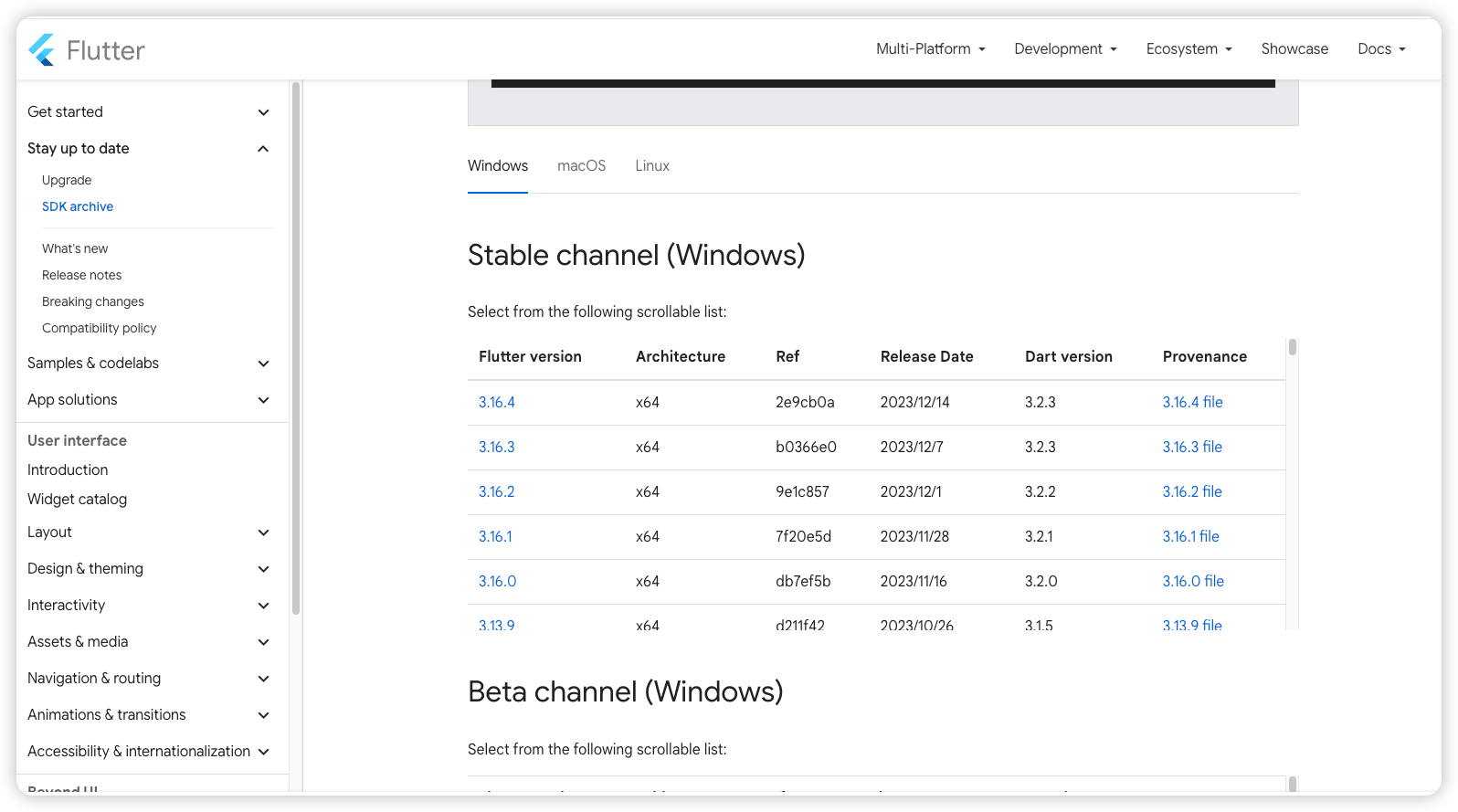Click the Stable channel table scrollbar
This screenshot has width=1458, height=812.
[1293, 347]
